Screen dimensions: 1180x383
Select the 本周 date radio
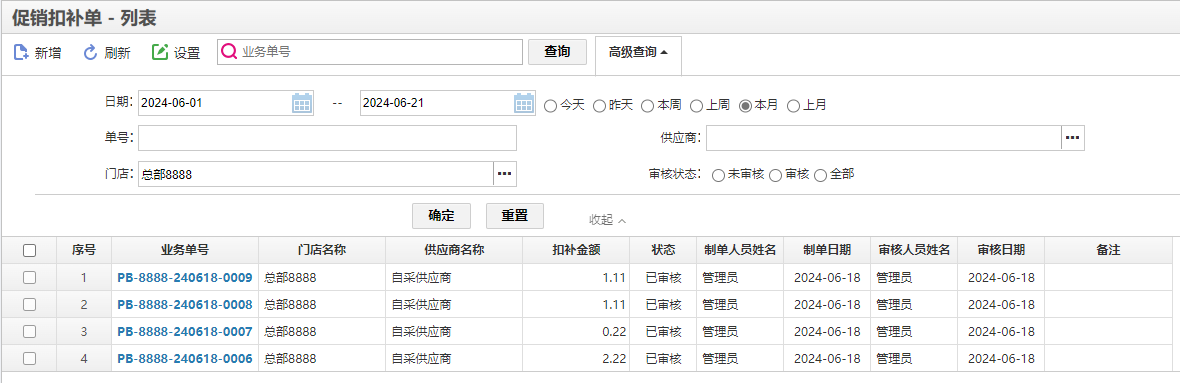coord(647,105)
